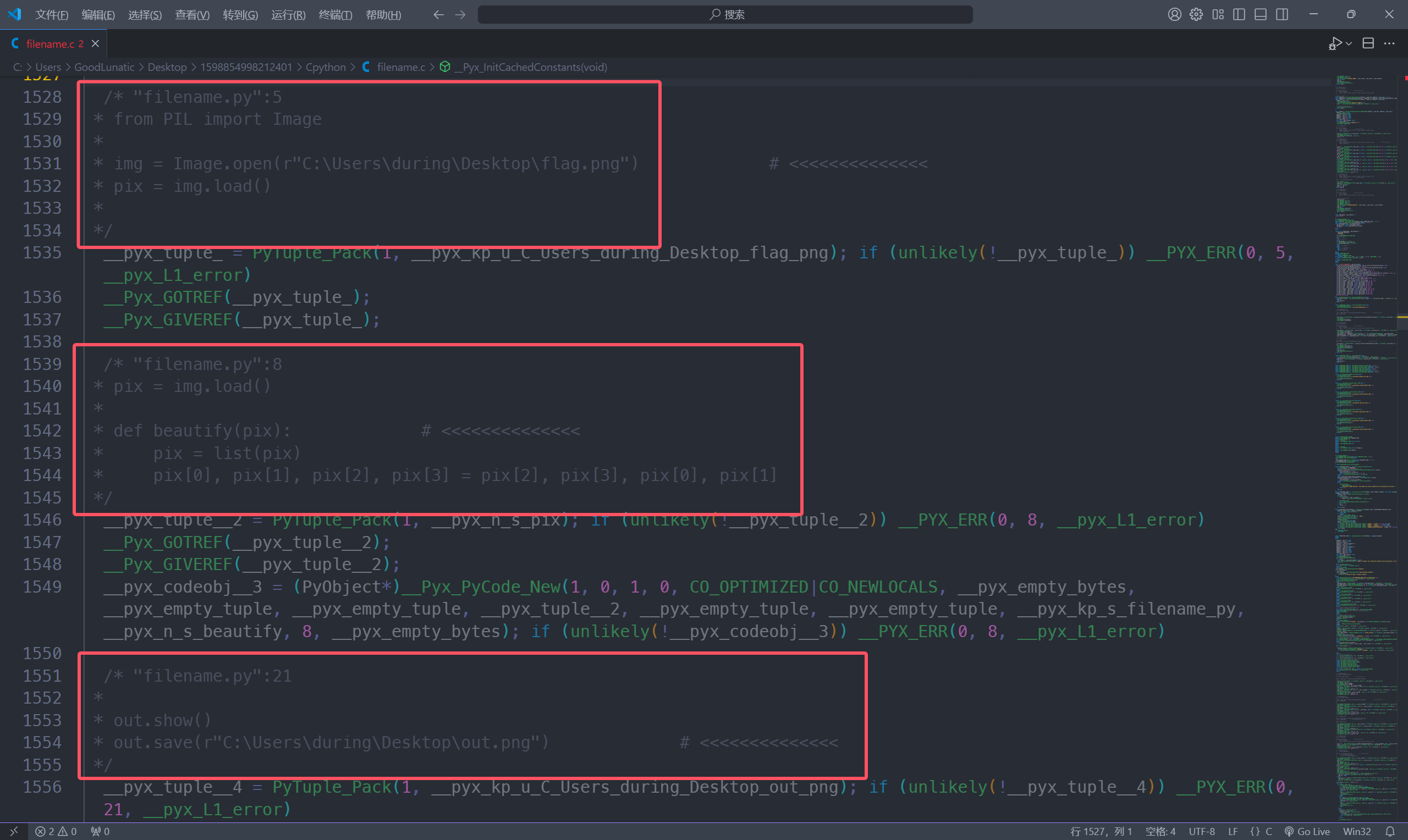Click the ports forwarded indicator showing 0
This screenshot has width=1408, height=840.
click(100, 832)
